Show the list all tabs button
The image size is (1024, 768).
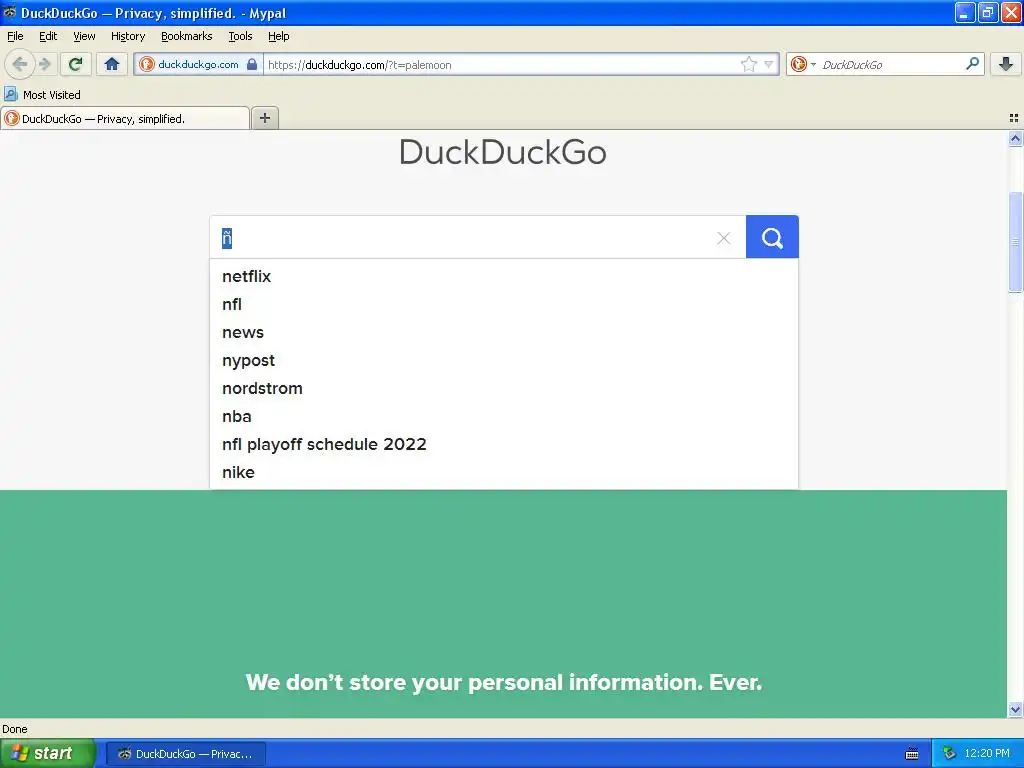point(1014,118)
